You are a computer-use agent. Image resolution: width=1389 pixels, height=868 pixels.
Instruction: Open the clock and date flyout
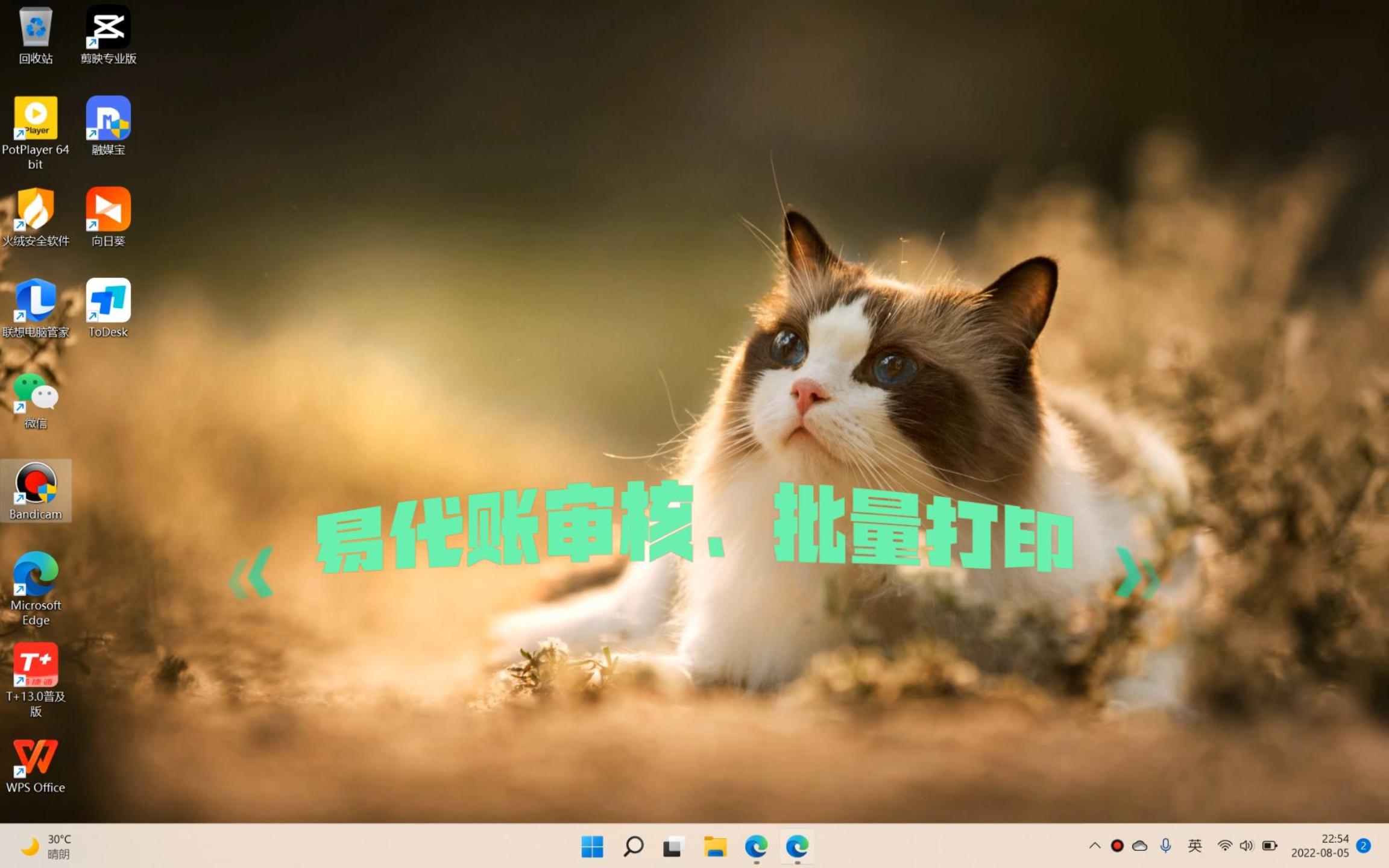click(x=1319, y=846)
